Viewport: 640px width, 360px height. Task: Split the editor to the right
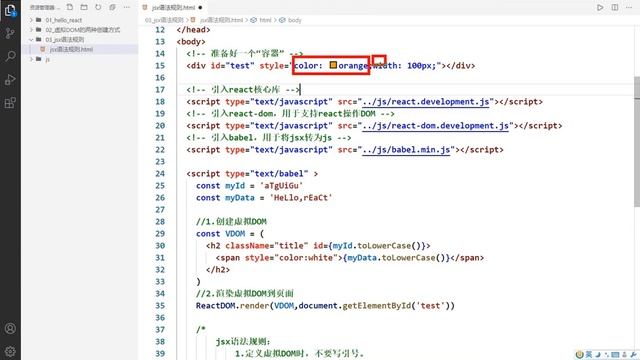click(x=615, y=7)
